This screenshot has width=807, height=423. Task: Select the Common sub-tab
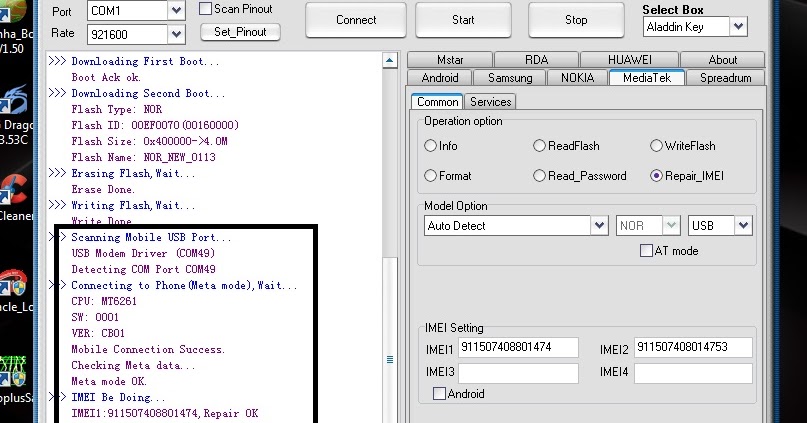click(437, 102)
